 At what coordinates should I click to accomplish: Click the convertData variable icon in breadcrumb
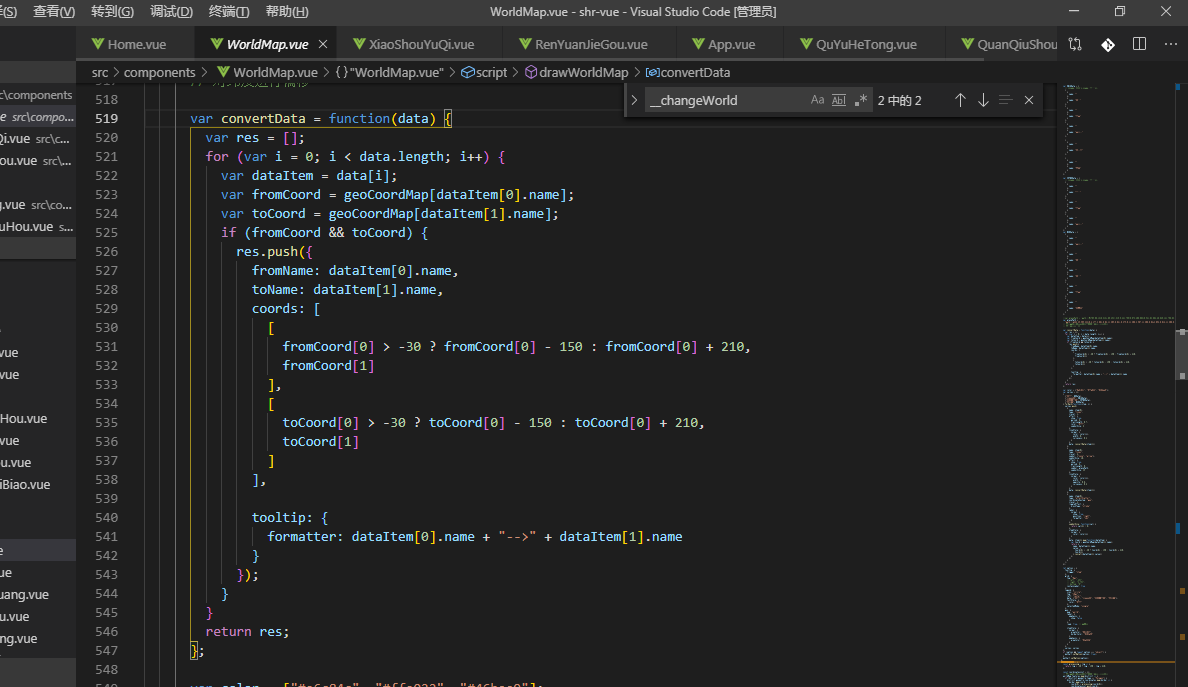(x=652, y=72)
